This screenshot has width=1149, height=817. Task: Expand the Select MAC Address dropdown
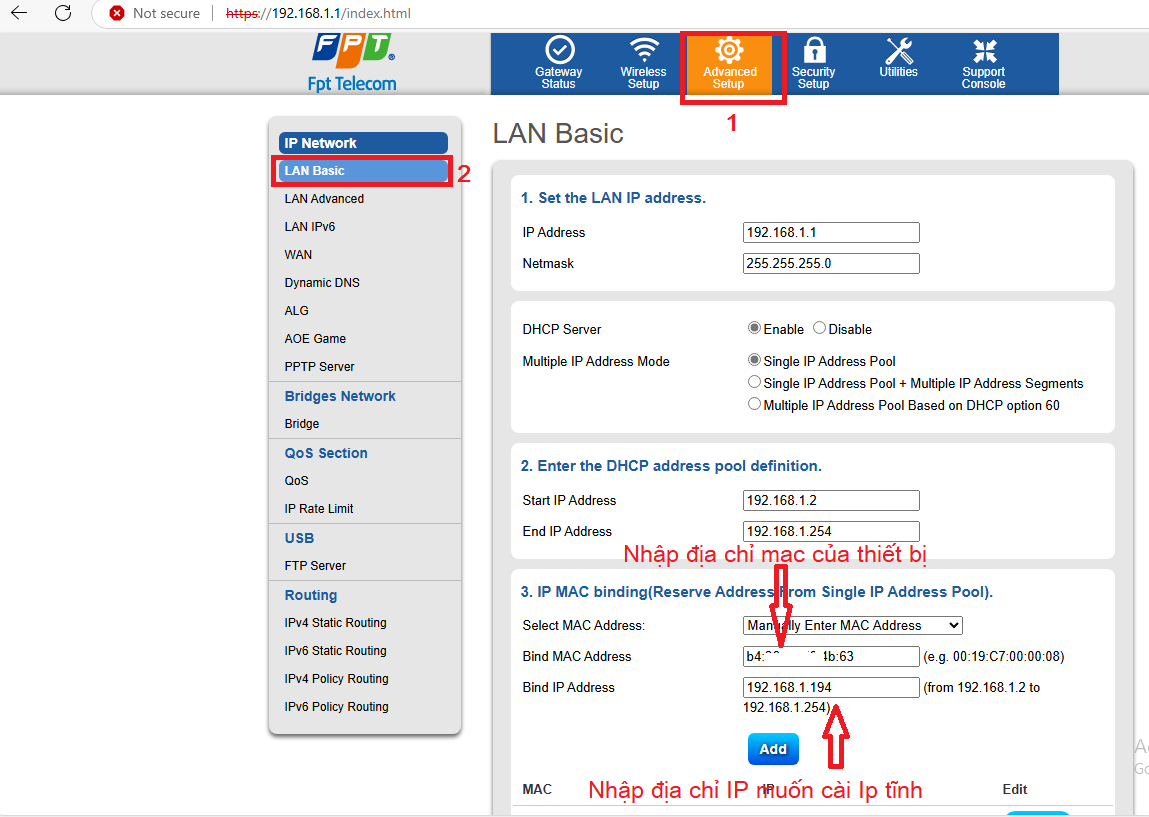coord(853,625)
